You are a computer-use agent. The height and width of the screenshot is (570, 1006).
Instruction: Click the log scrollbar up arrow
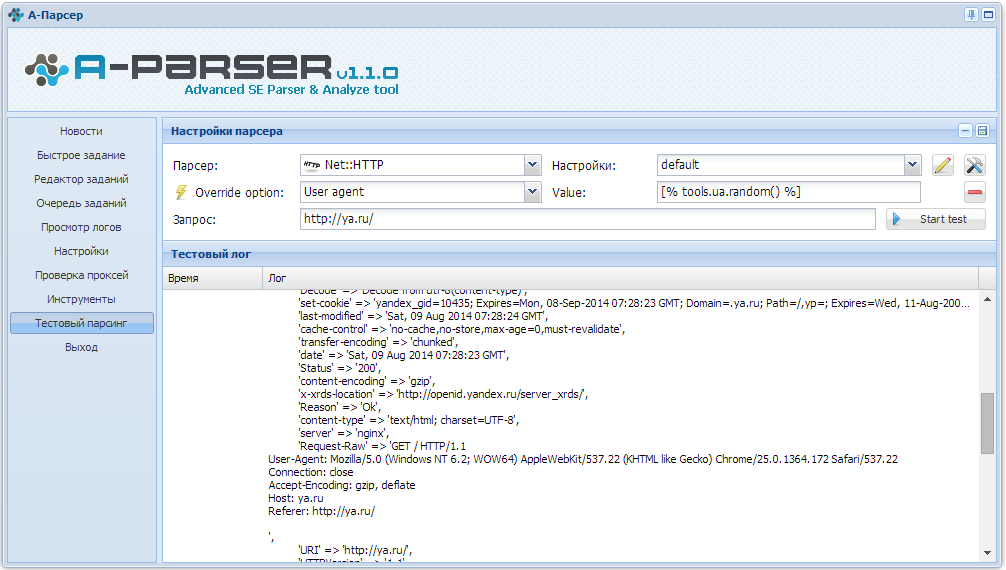[x=987, y=299]
